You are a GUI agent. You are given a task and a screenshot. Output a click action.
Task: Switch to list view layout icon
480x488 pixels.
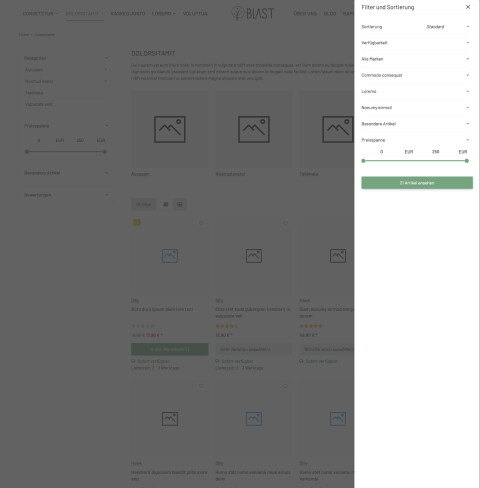click(x=166, y=204)
